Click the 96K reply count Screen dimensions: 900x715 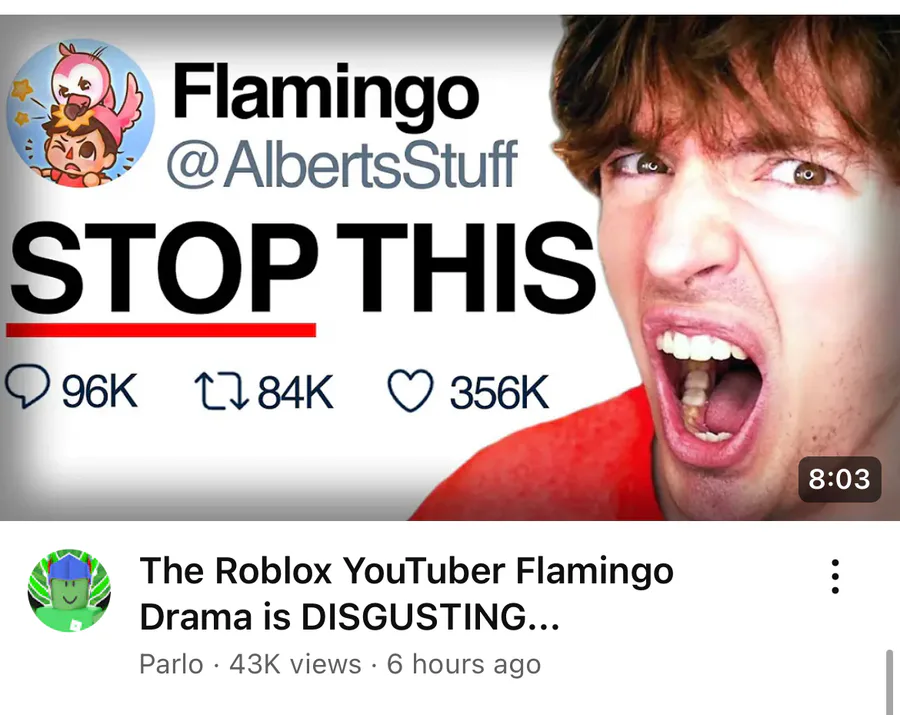[99, 391]
